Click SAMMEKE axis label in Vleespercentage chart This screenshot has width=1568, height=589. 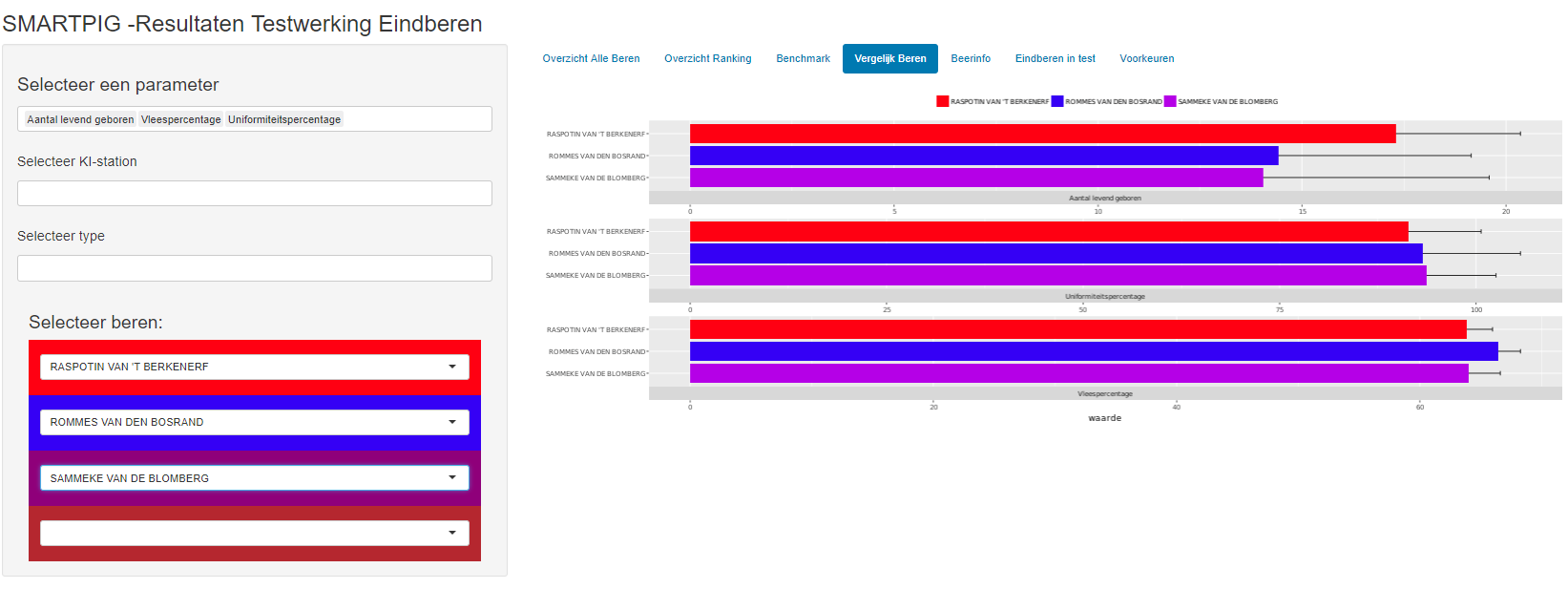click(x=596, y=374)
